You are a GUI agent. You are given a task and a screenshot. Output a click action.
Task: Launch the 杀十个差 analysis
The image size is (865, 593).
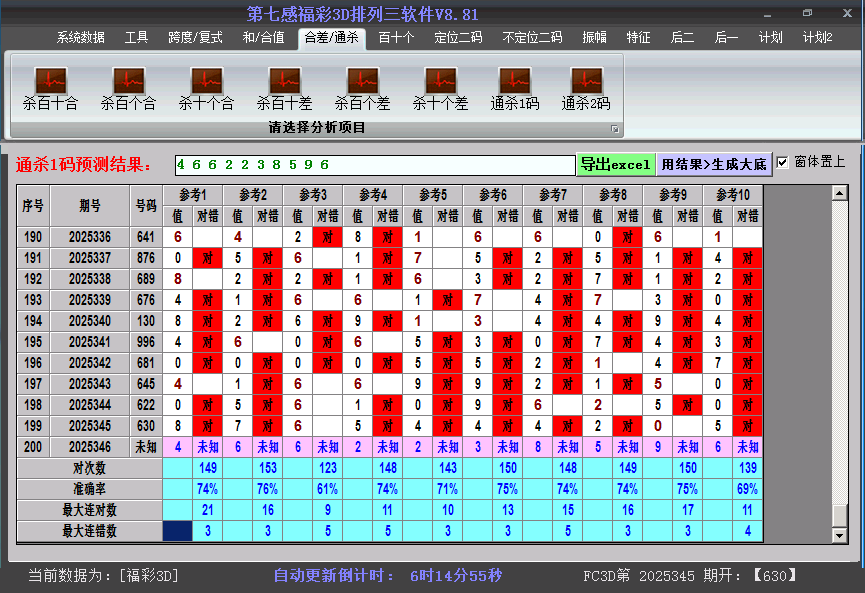440,81
